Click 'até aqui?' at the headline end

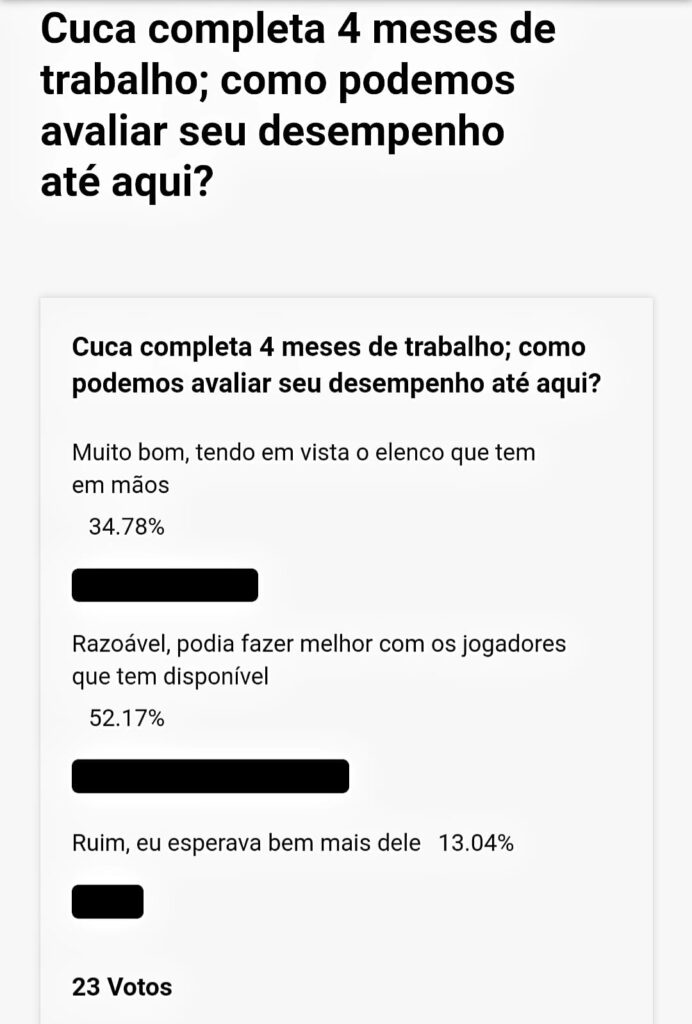click(127, 182)
